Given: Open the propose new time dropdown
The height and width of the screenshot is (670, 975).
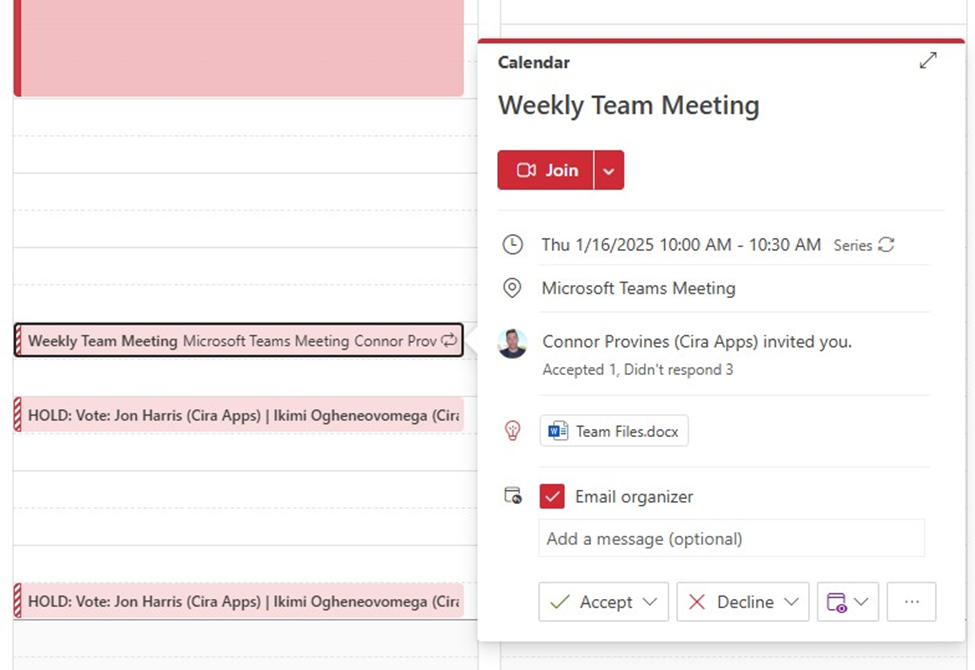Looking at the screenshot, I should (848, 602).
